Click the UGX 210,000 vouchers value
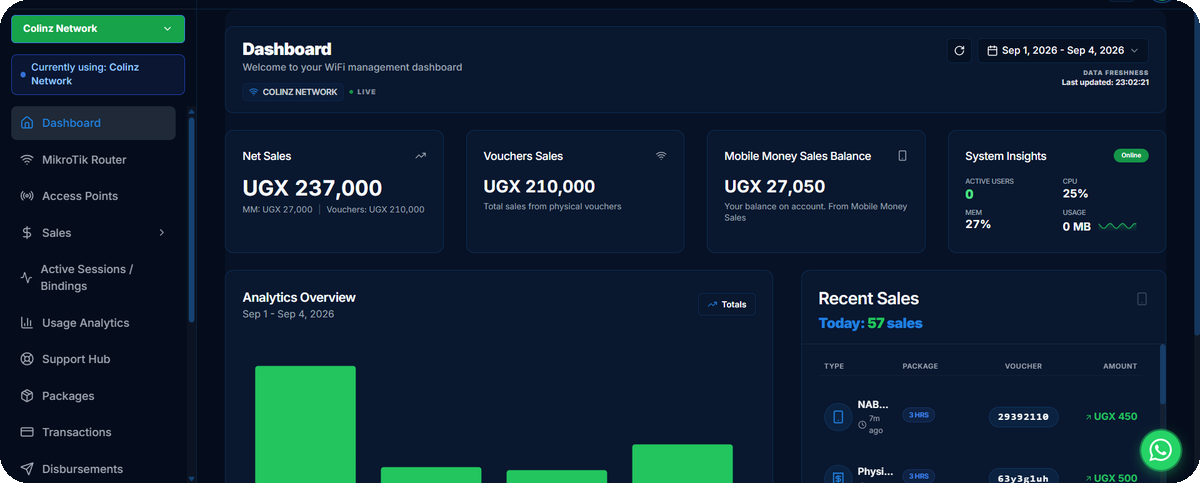This screenshot has width=1200, height=483. click(x=539, y=187)
